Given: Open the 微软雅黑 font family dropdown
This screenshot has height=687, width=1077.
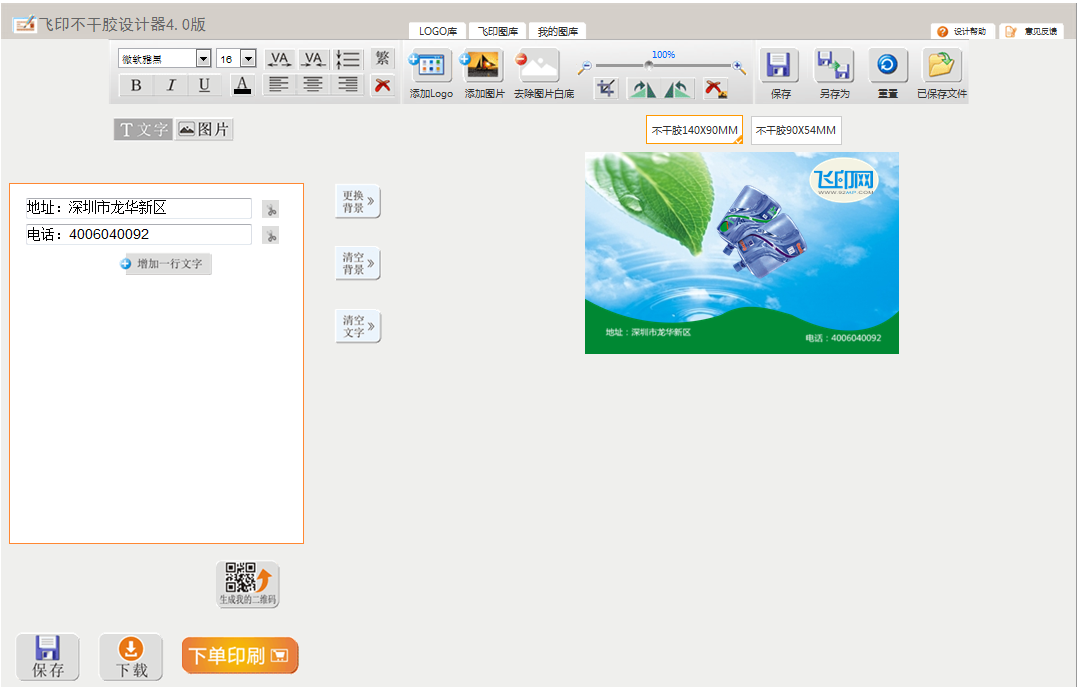Looking at the screenshot, I should tap(203, 59).
